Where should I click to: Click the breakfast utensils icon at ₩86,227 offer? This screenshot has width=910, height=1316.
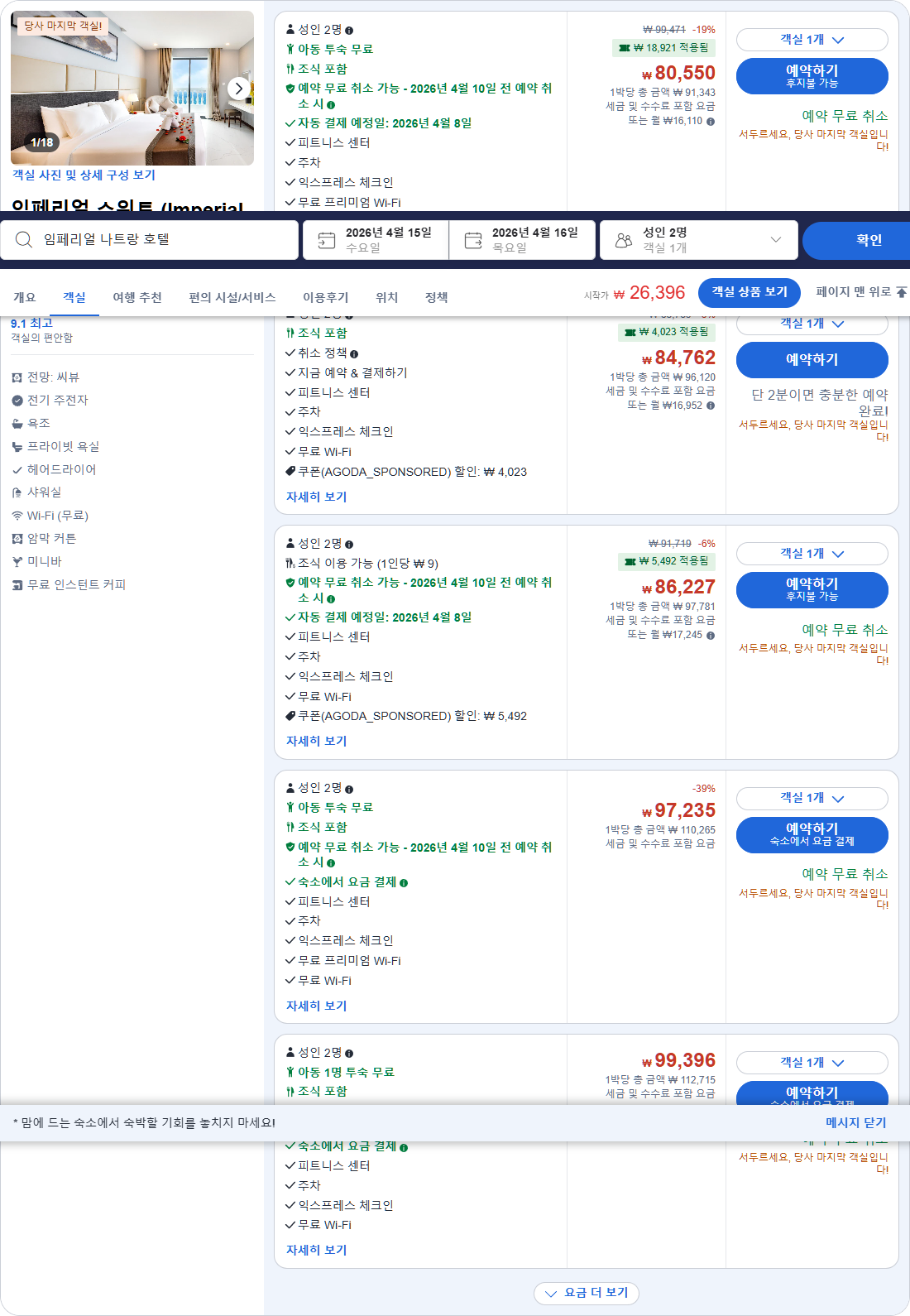coord(290,564)
